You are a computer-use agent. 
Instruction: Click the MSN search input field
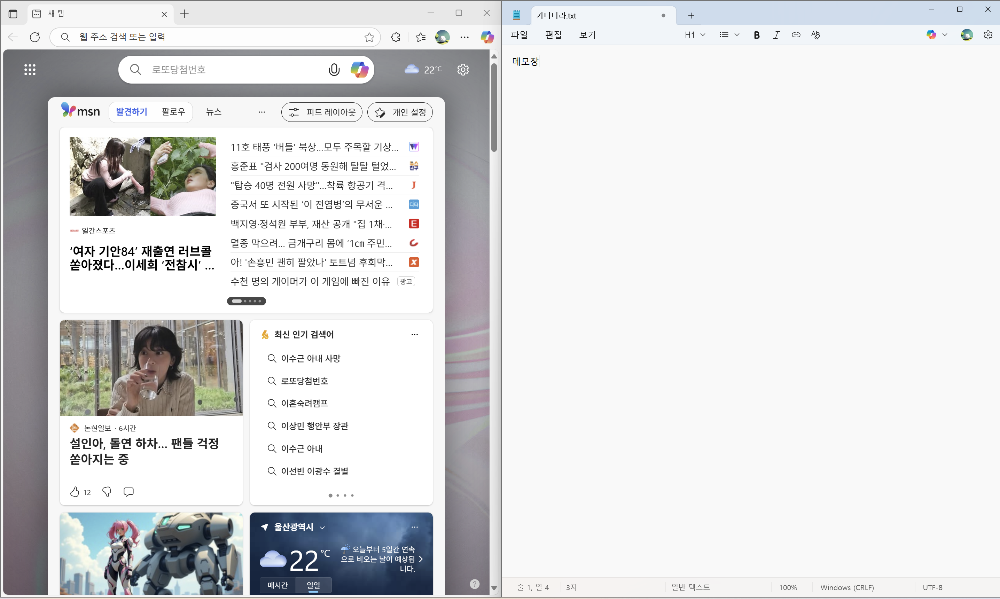(230, 70)
